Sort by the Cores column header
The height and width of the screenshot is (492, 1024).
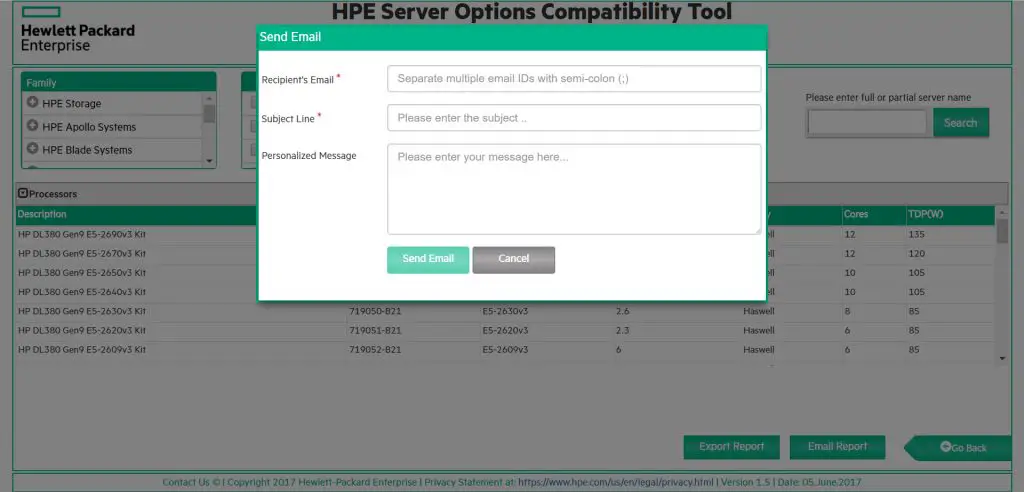coord(856,214)
